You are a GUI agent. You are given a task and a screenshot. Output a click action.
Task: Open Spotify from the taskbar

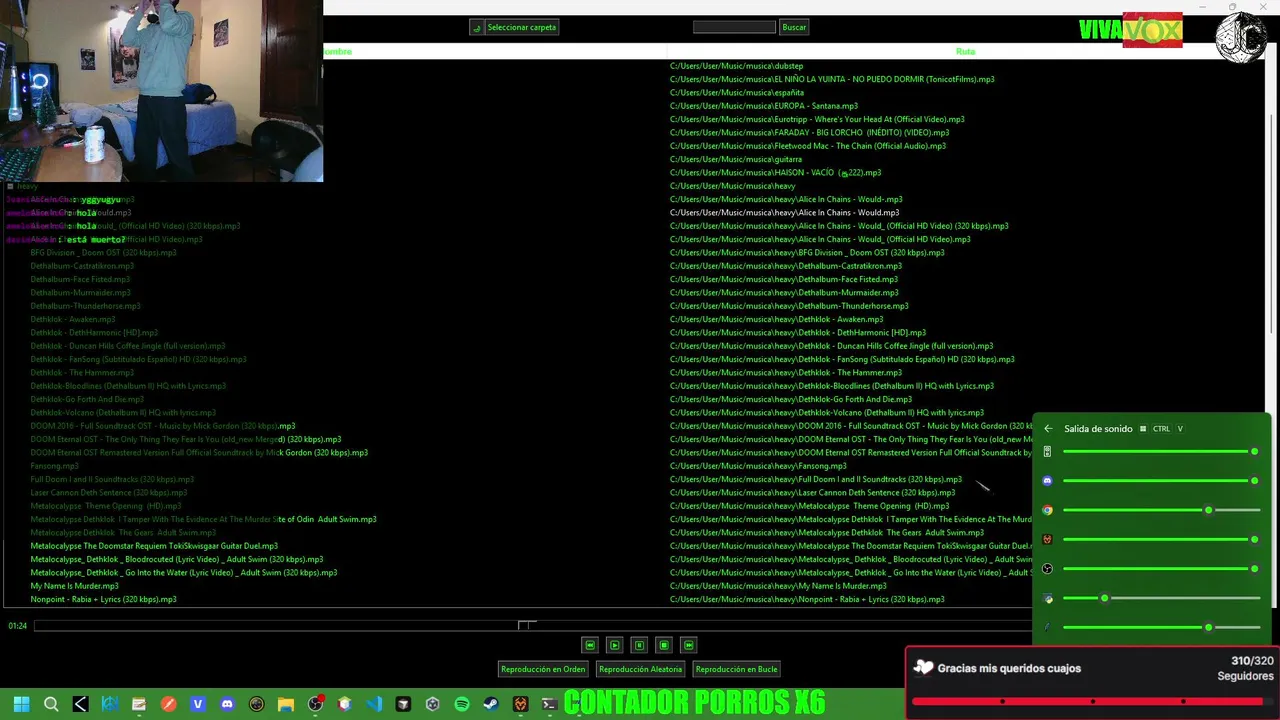[x=462, y=704]
